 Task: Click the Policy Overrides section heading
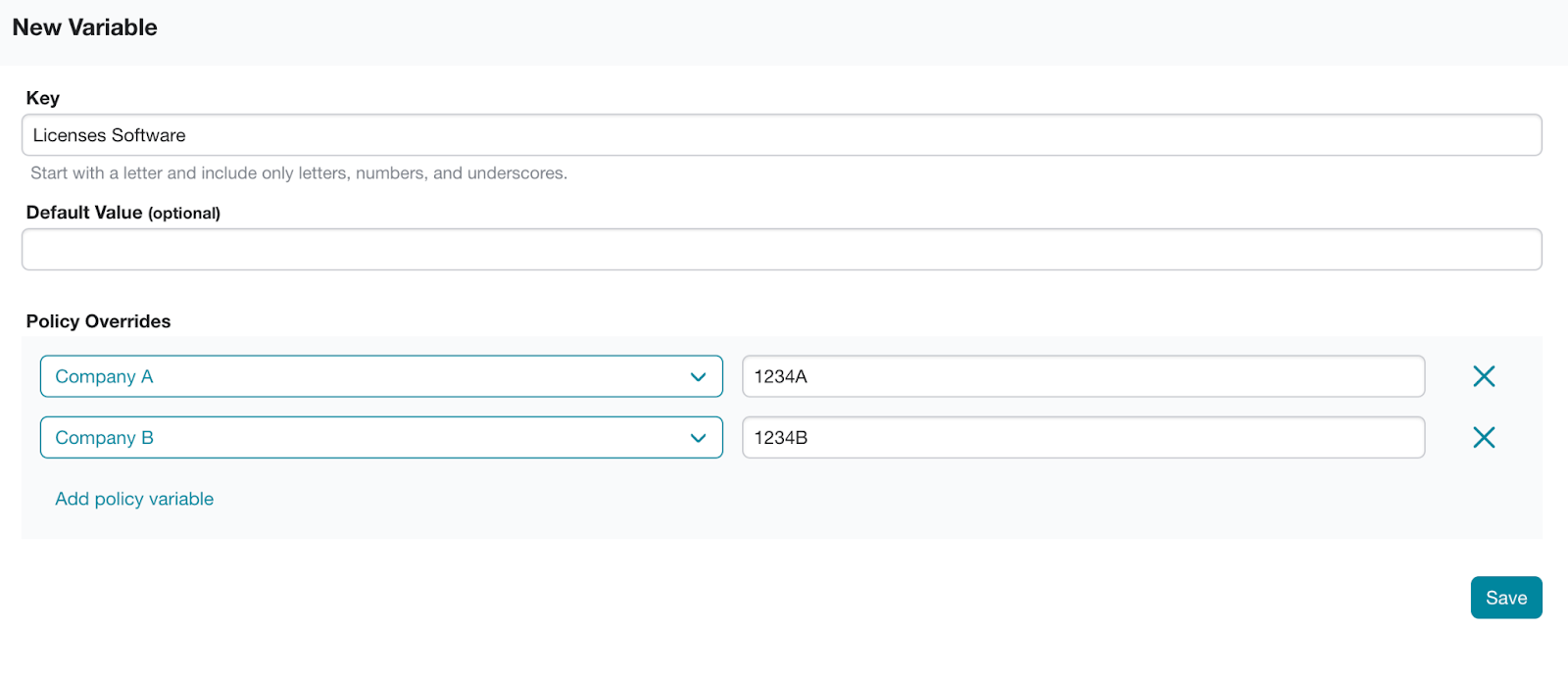pos(98,321)
